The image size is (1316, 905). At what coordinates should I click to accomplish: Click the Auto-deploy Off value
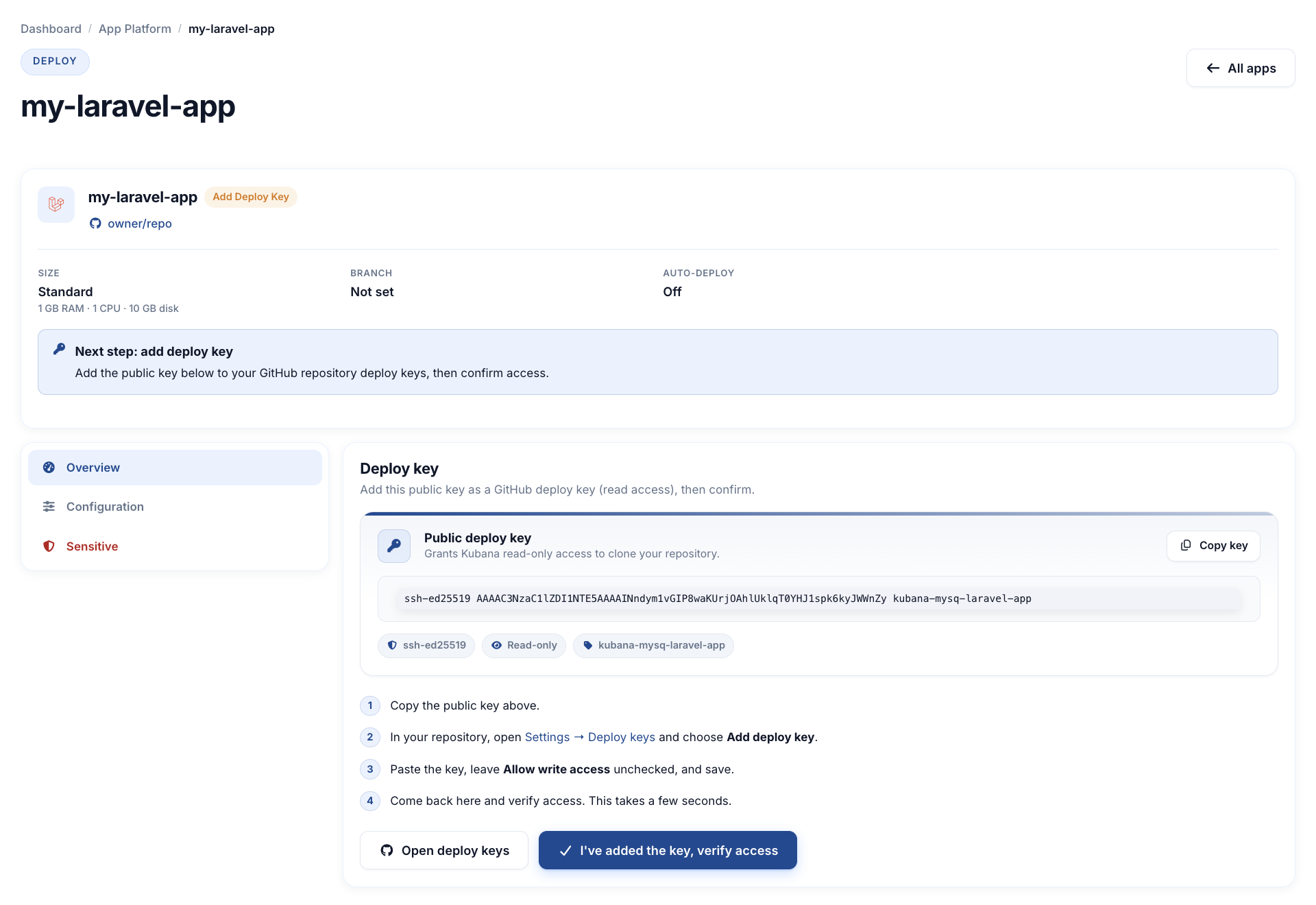(672, 292)
